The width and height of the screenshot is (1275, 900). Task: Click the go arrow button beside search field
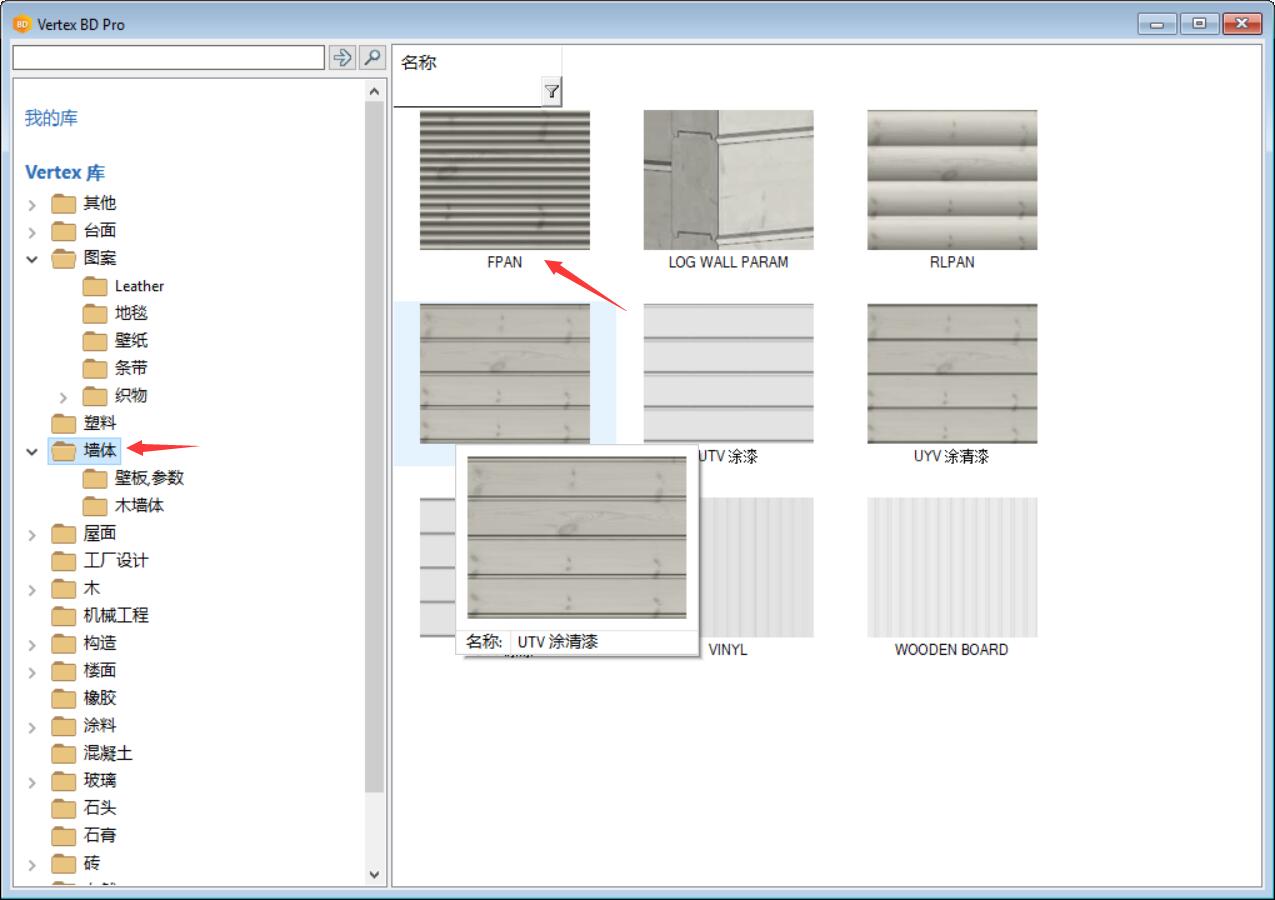(x=342, y=57)
